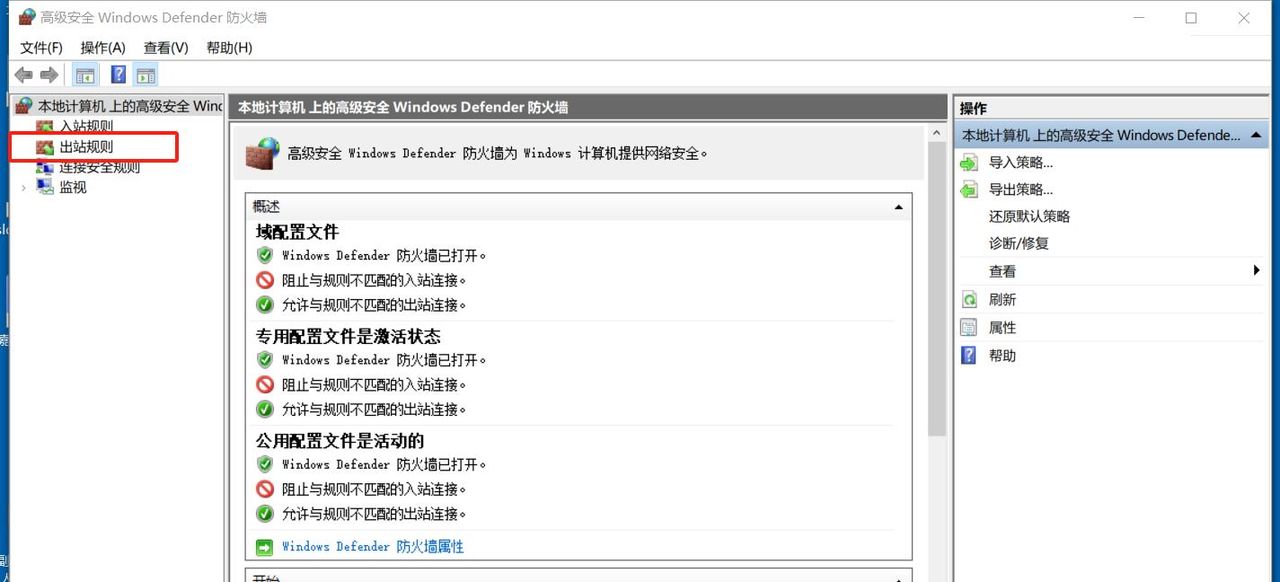Click the green shield under 公用配置文件

click(264, 464)
